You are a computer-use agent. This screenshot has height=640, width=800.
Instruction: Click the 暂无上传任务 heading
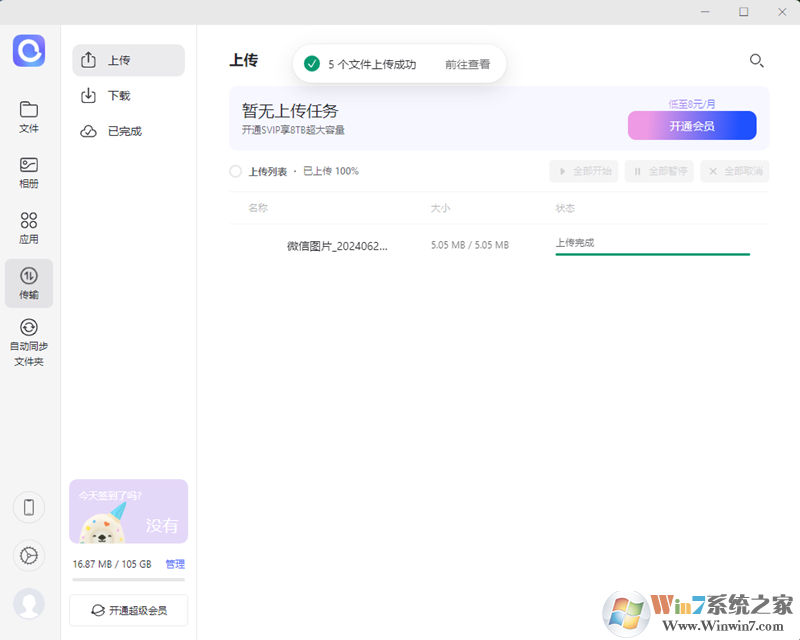click(x=290, y=111)
